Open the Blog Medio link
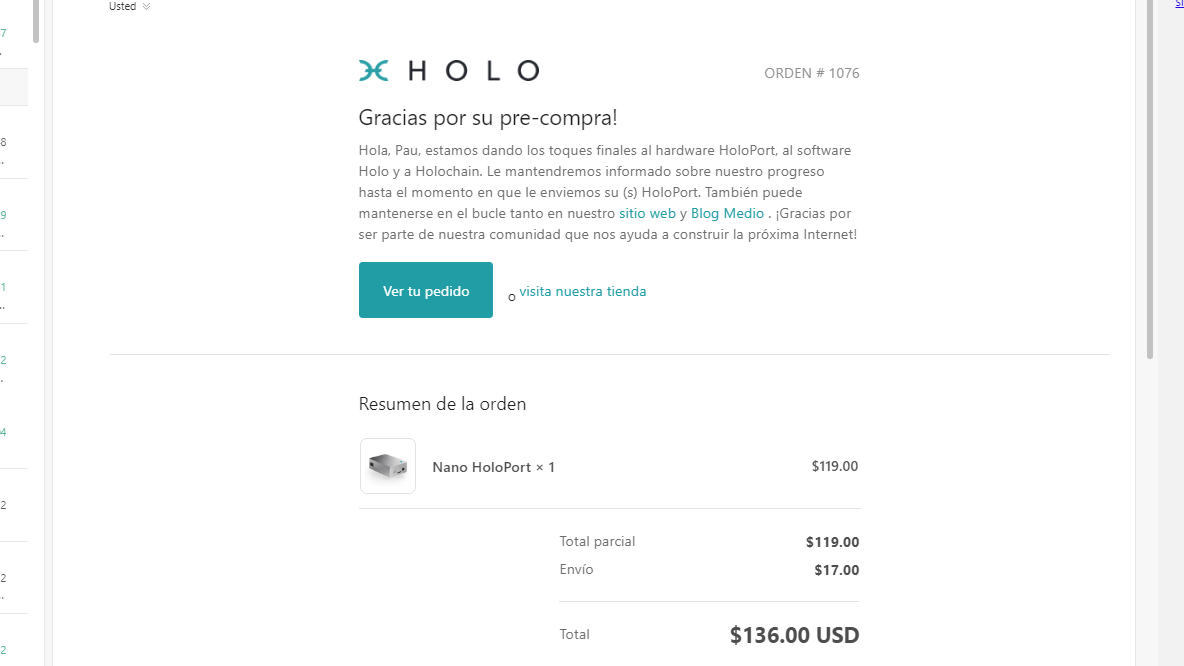 click(727, 214)
